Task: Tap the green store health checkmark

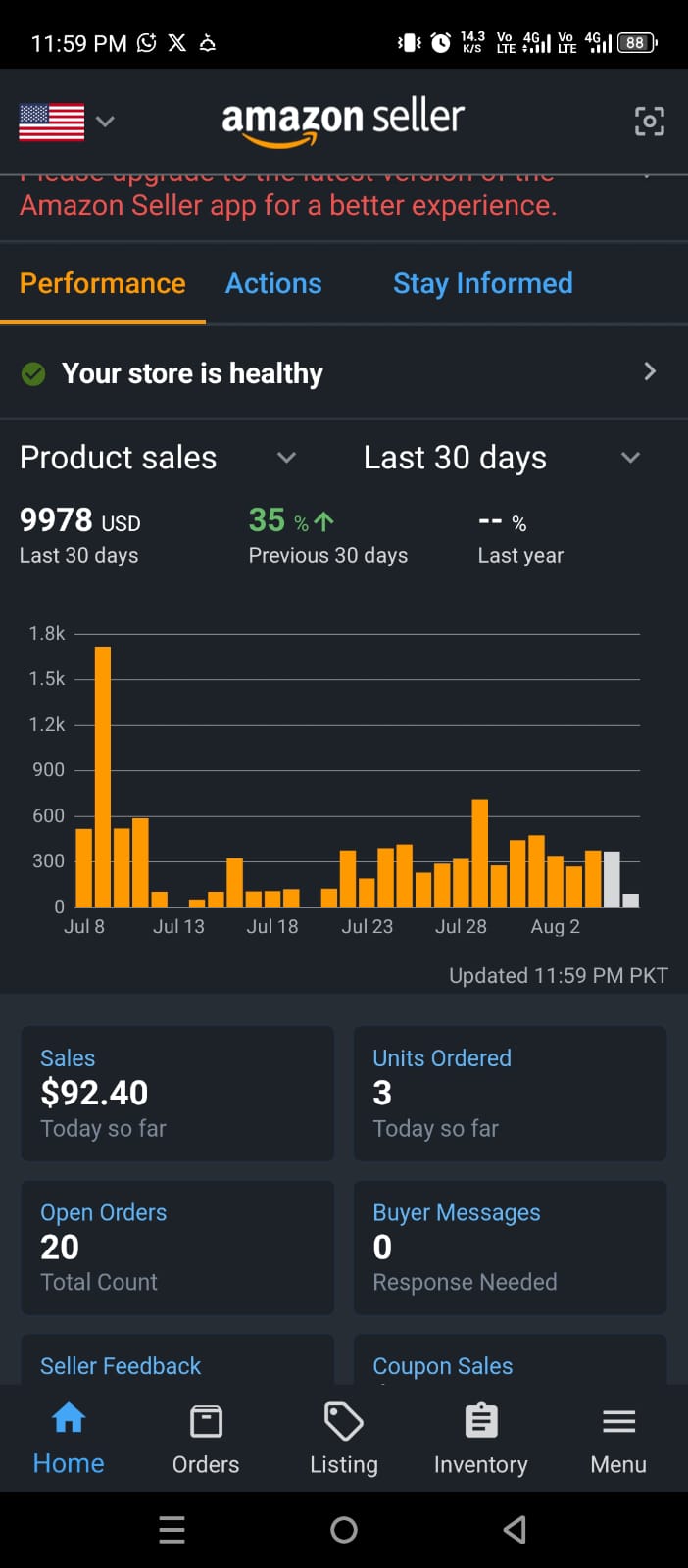Action: (x=33, y=373)
